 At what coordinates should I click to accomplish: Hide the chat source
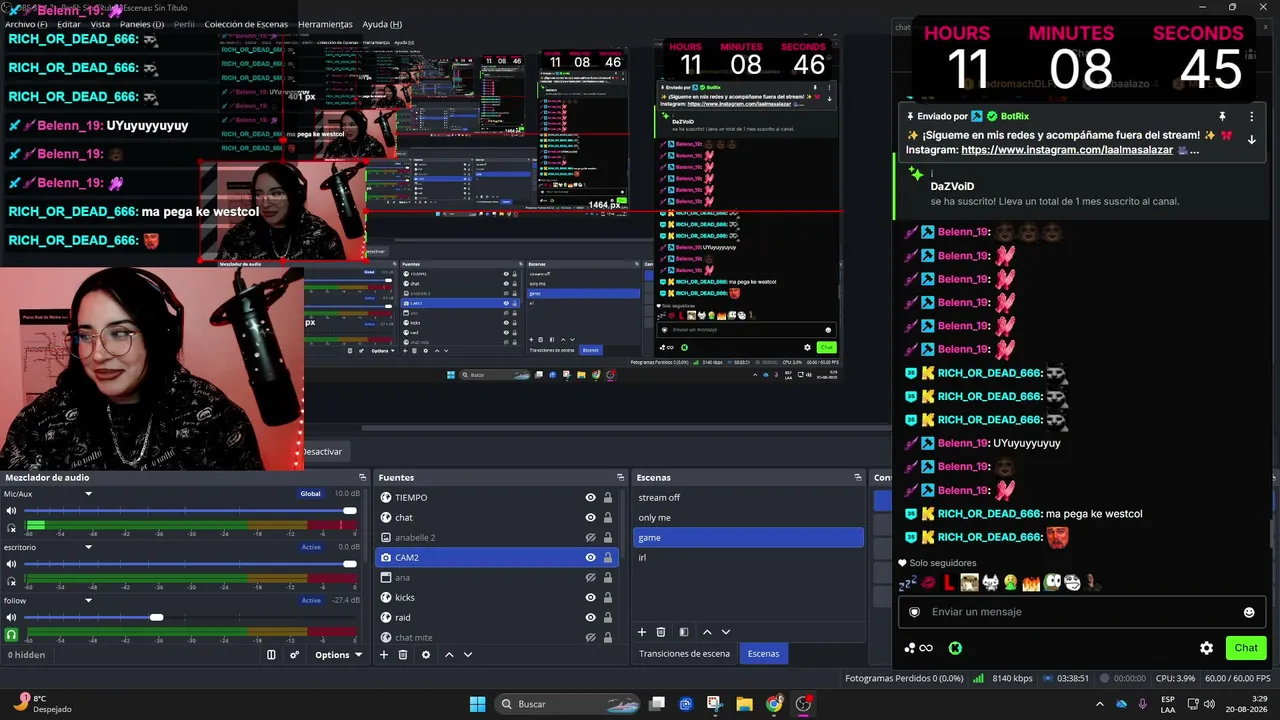pyautogui.click(x=591, y=517)
